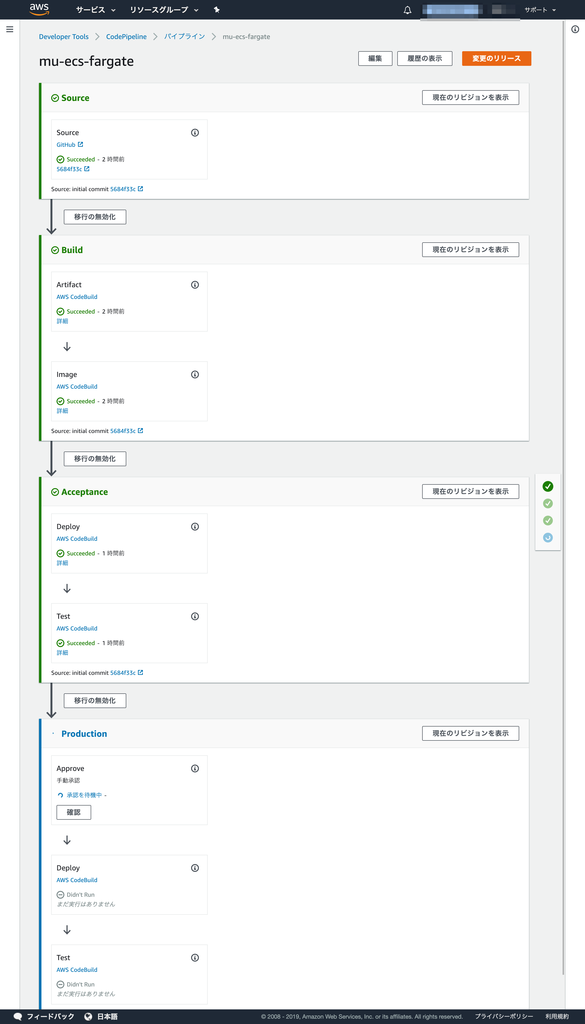Viewport: 585px width, 1024px height.
Task: Open the サポート dropdown menu
Action: [x=540, y=10]
